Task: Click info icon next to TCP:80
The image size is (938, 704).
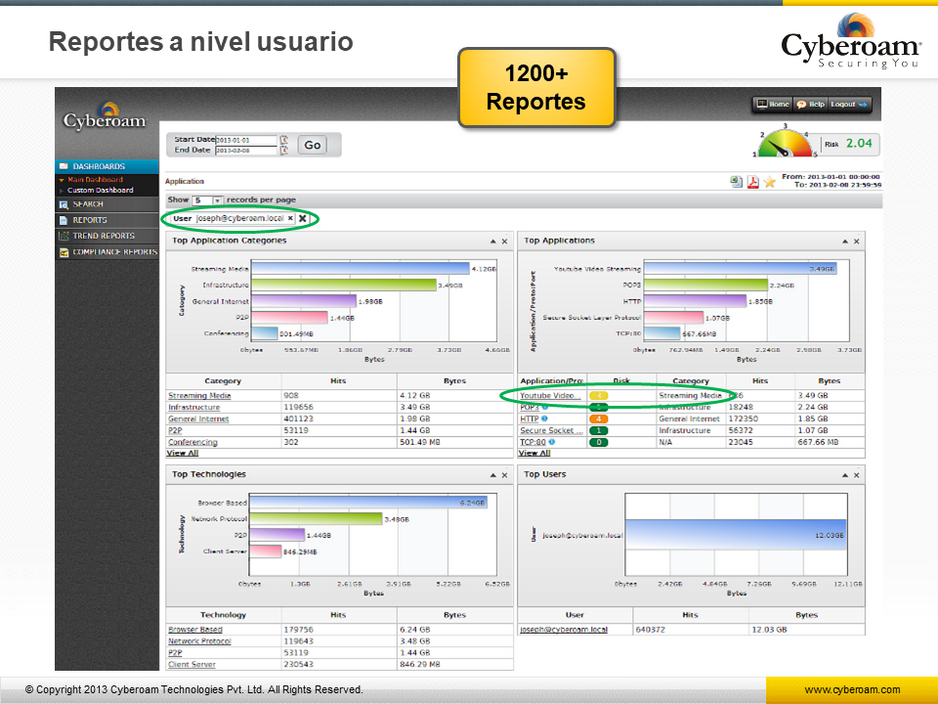Action: 551,441
